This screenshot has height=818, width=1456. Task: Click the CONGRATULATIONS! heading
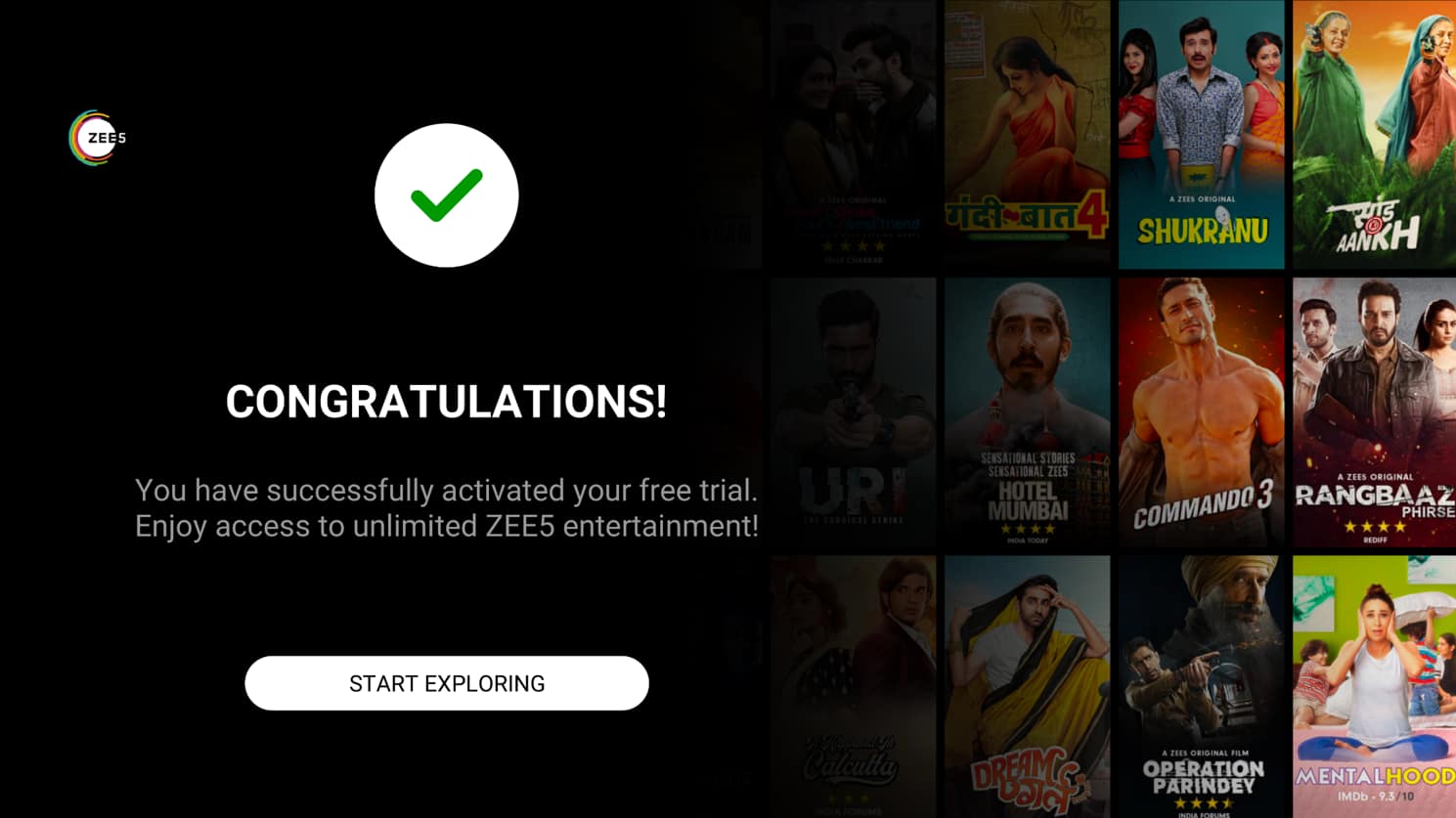(x=446, y=402)
